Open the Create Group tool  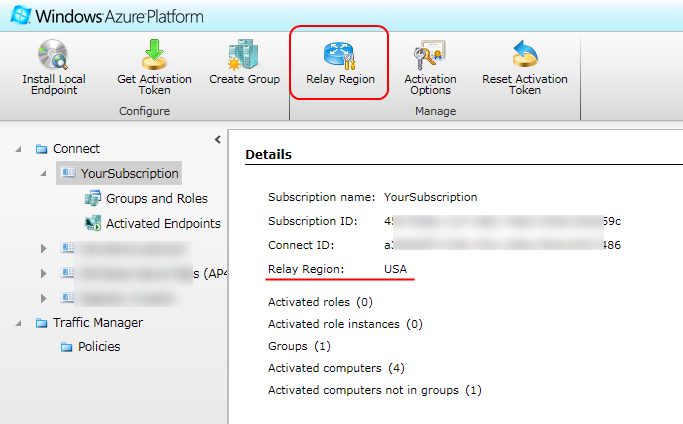tap(244, 53)
